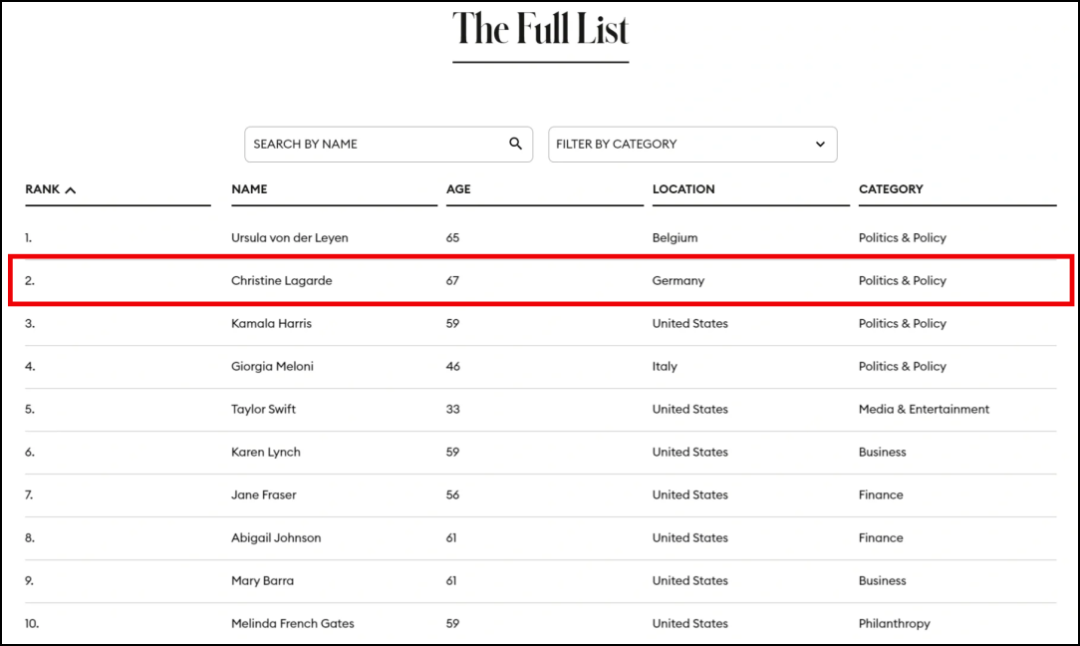
Task: Open Christine Lagarde's profile entry
Action: tap(281, 280)
